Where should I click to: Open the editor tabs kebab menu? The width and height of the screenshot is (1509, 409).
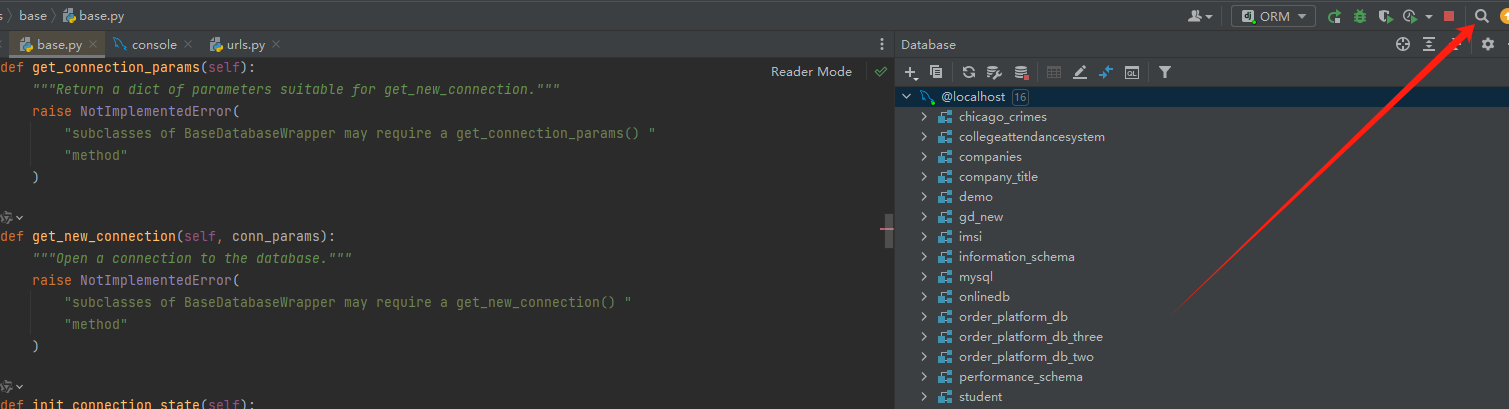(881, 44)
